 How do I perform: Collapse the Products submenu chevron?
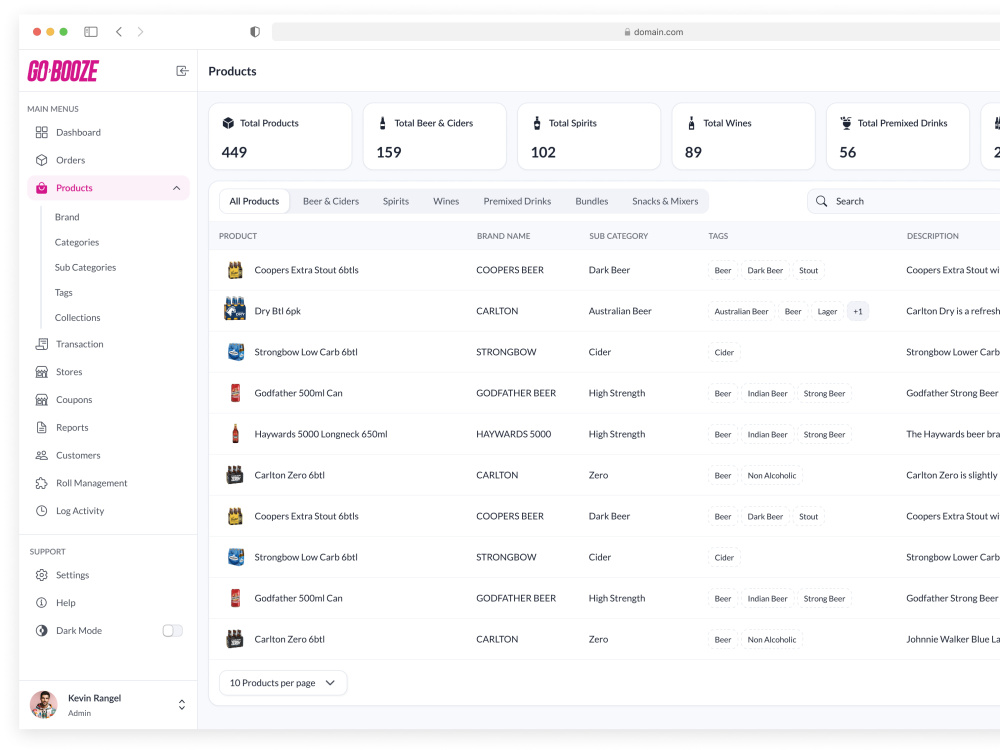177,188
